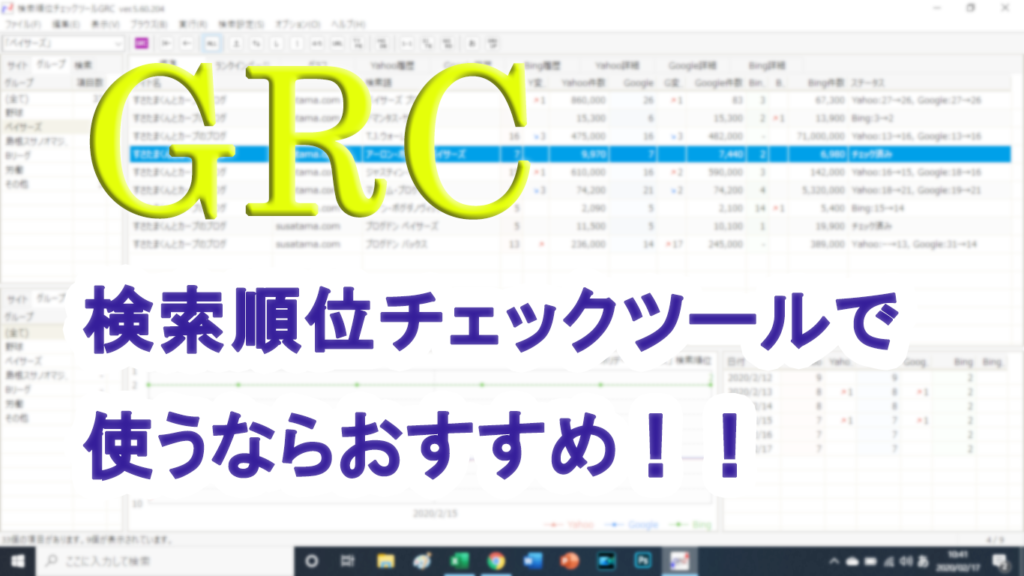1024x576 pixels.
Task: Select その他 in upper group list
Action: pos(16,184)
